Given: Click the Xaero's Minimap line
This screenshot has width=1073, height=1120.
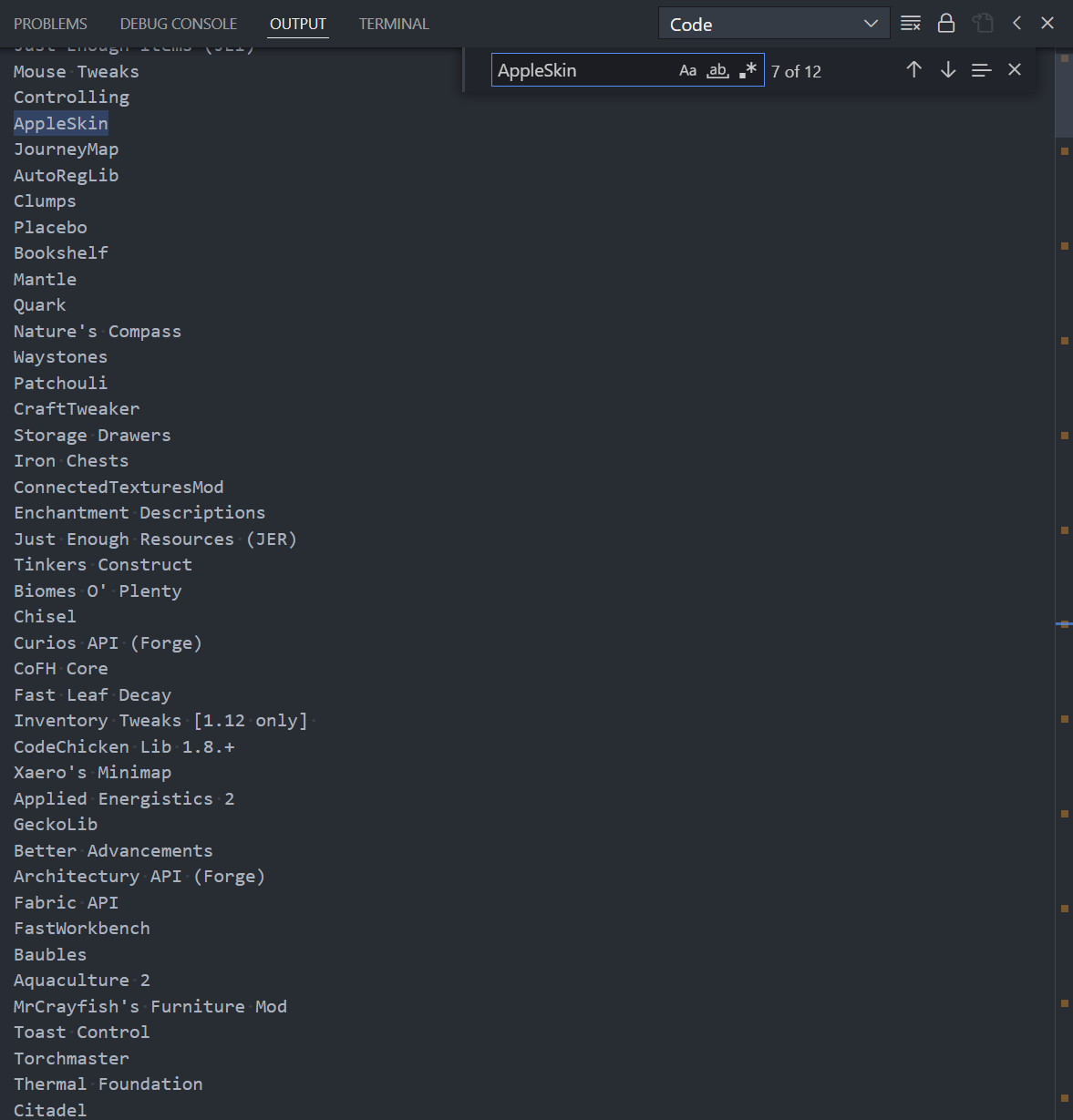Looking at the screenshot, I should 92,773.
